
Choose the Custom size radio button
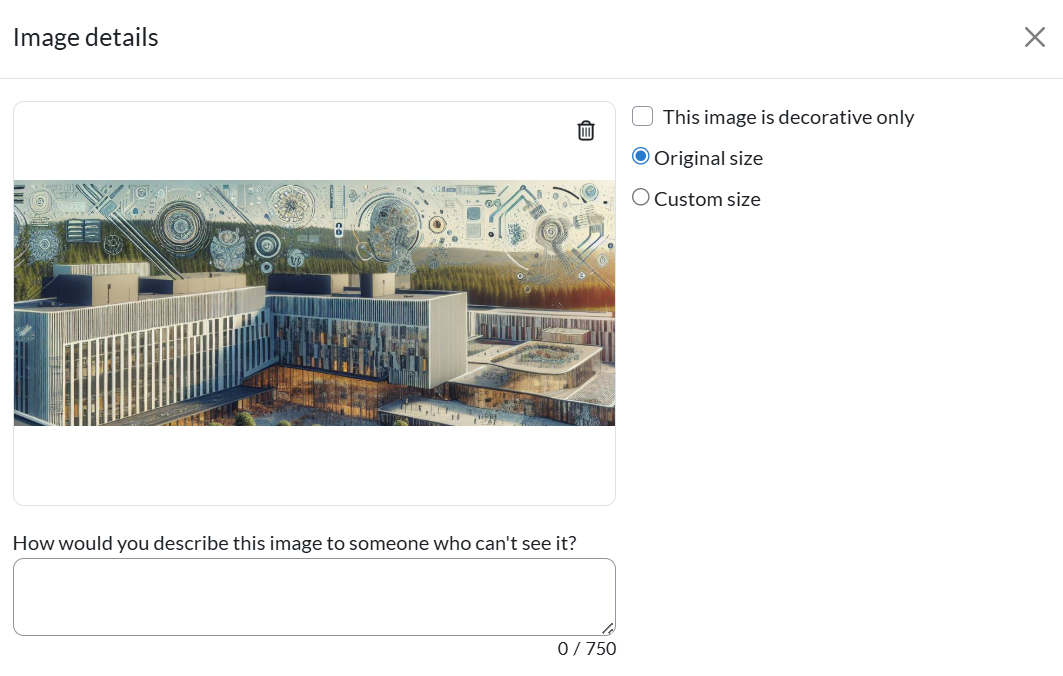point(641,198)
